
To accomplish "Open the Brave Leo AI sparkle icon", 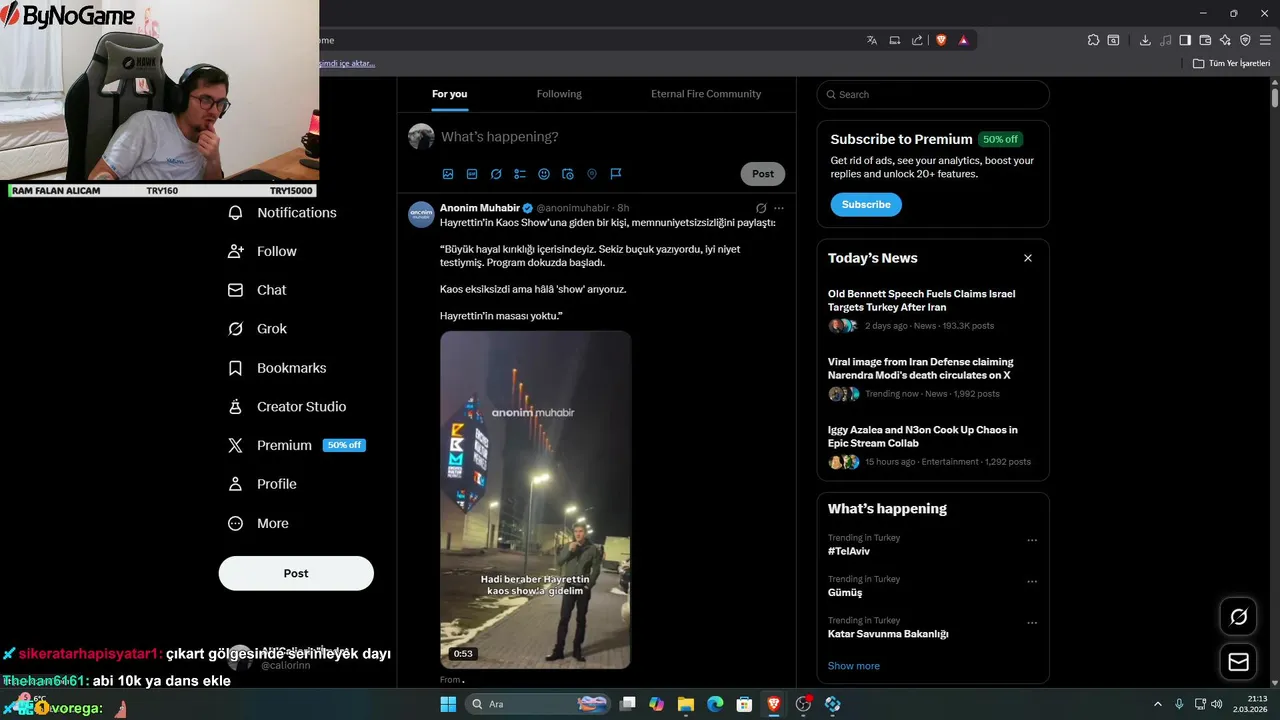I will pos(1225,40).
